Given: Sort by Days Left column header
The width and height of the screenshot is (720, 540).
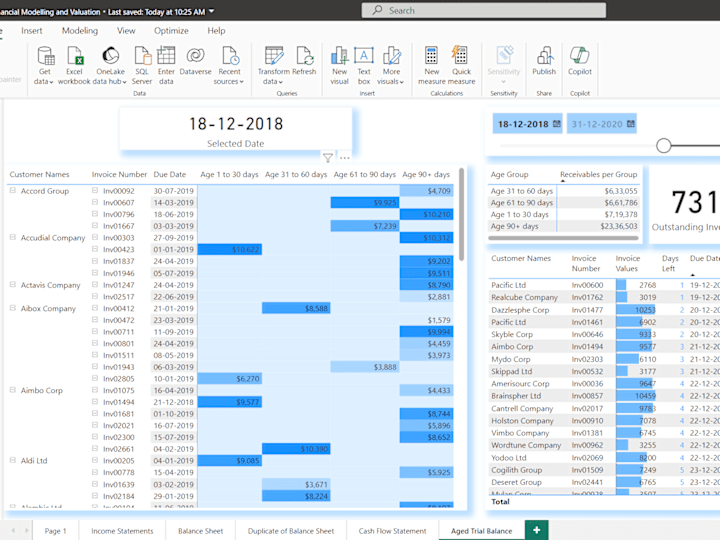Looking at the screenshot, I should tap(670, 264).
